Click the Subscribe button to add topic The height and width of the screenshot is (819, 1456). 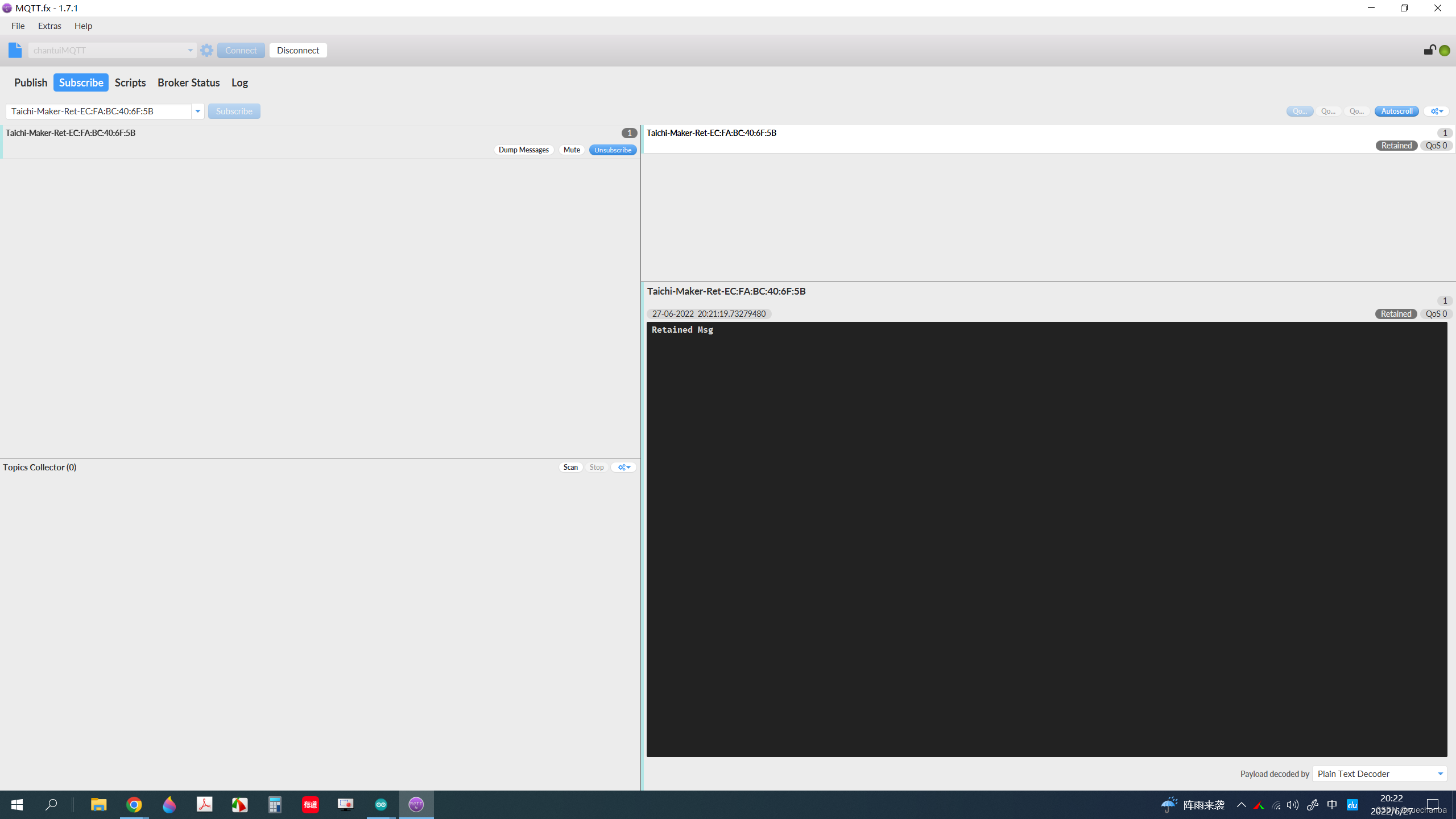pyautogui.click(x=234, y=111)
